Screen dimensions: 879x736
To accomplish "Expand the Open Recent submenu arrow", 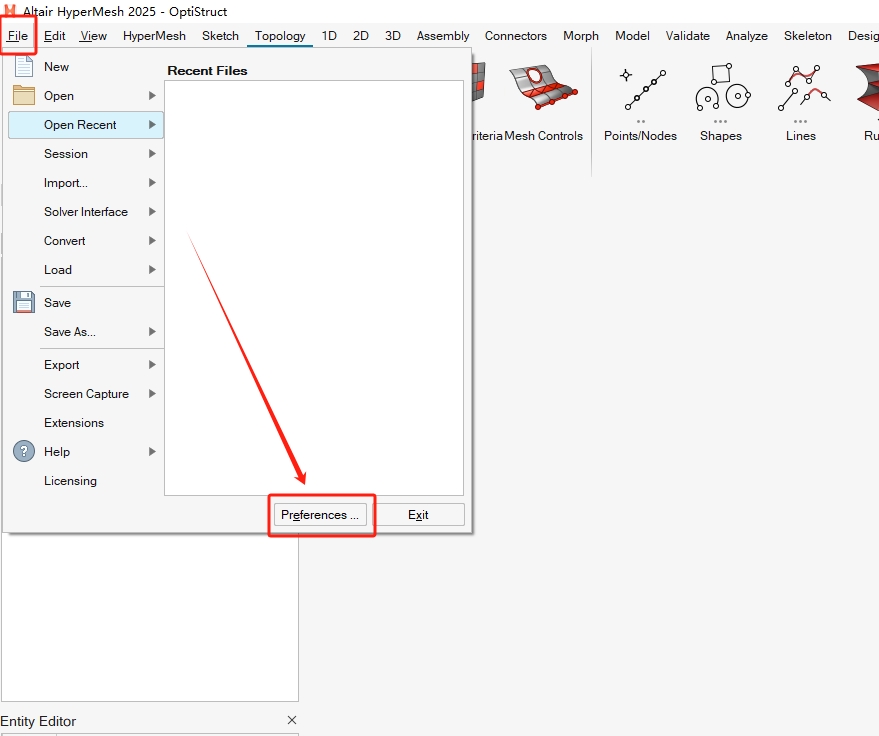I will coord(152,125).
